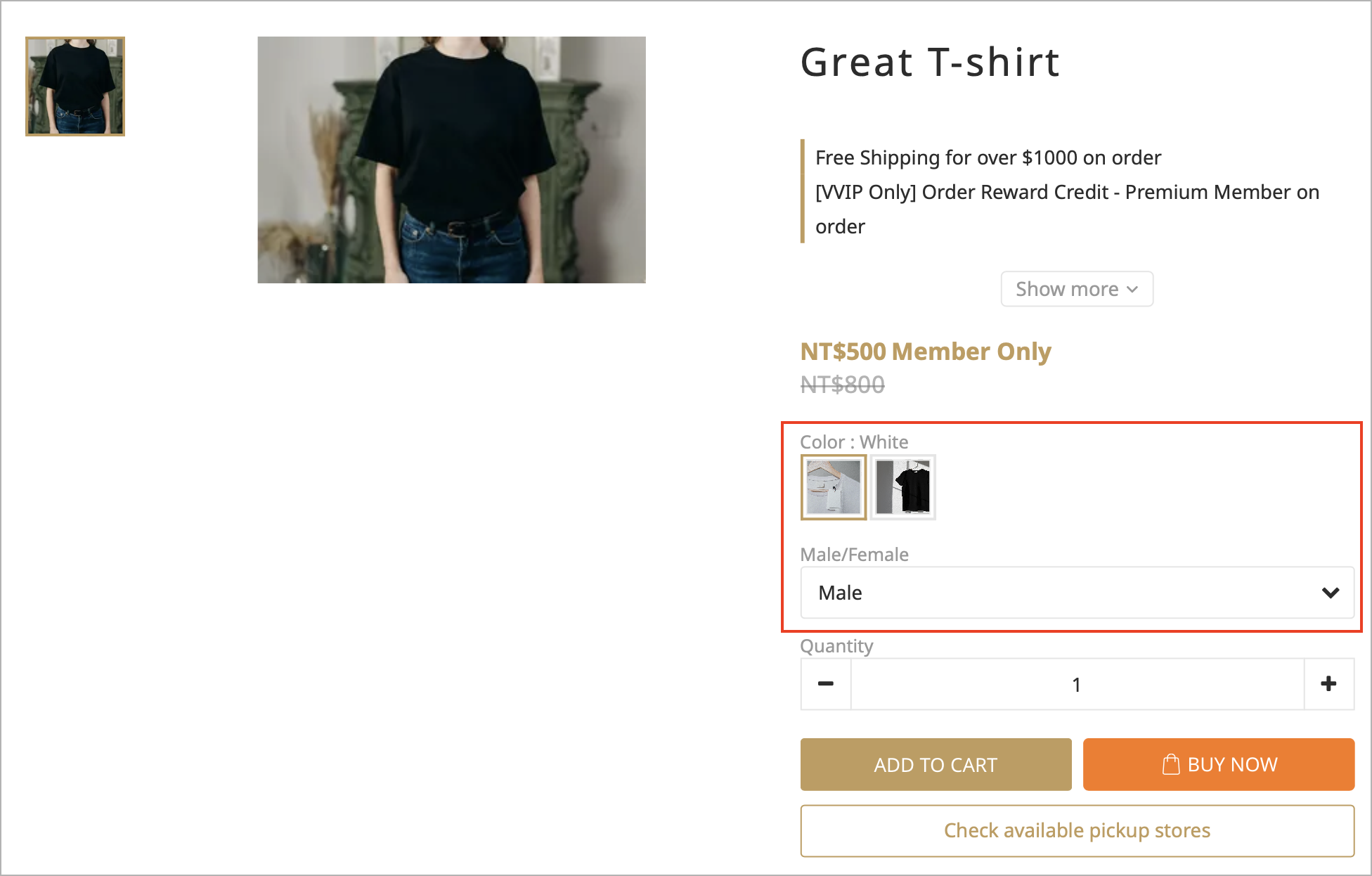This screenshot has width=1372, height=876.
Task: Click the NT$500 Member Only price
Action: (926, 351)
